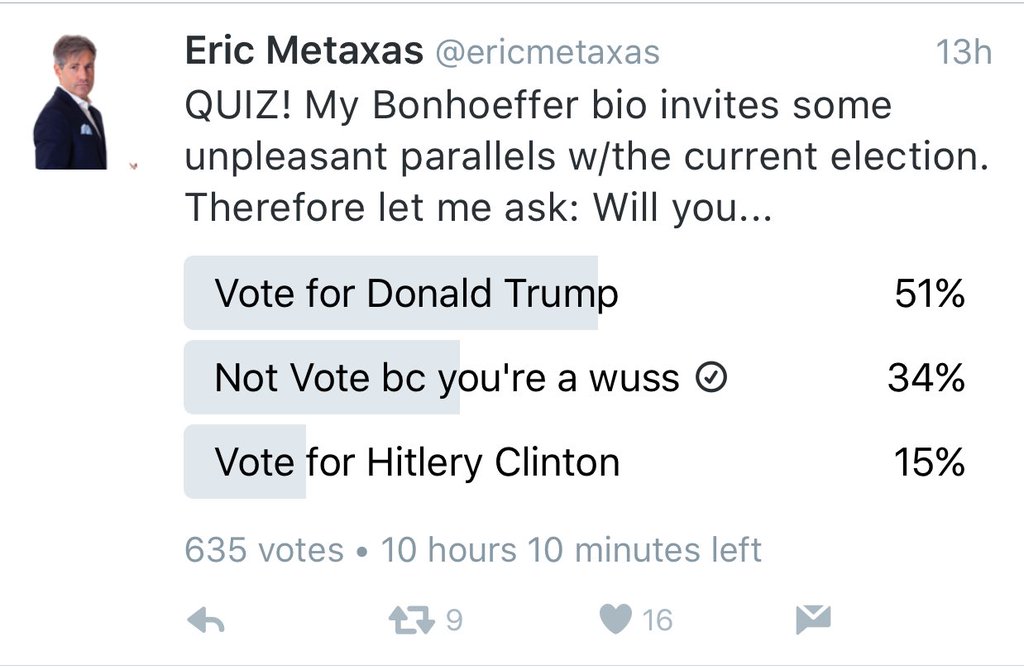Retweet using the retweet arrows icon
1024x670 pixels.
[411, 620]
